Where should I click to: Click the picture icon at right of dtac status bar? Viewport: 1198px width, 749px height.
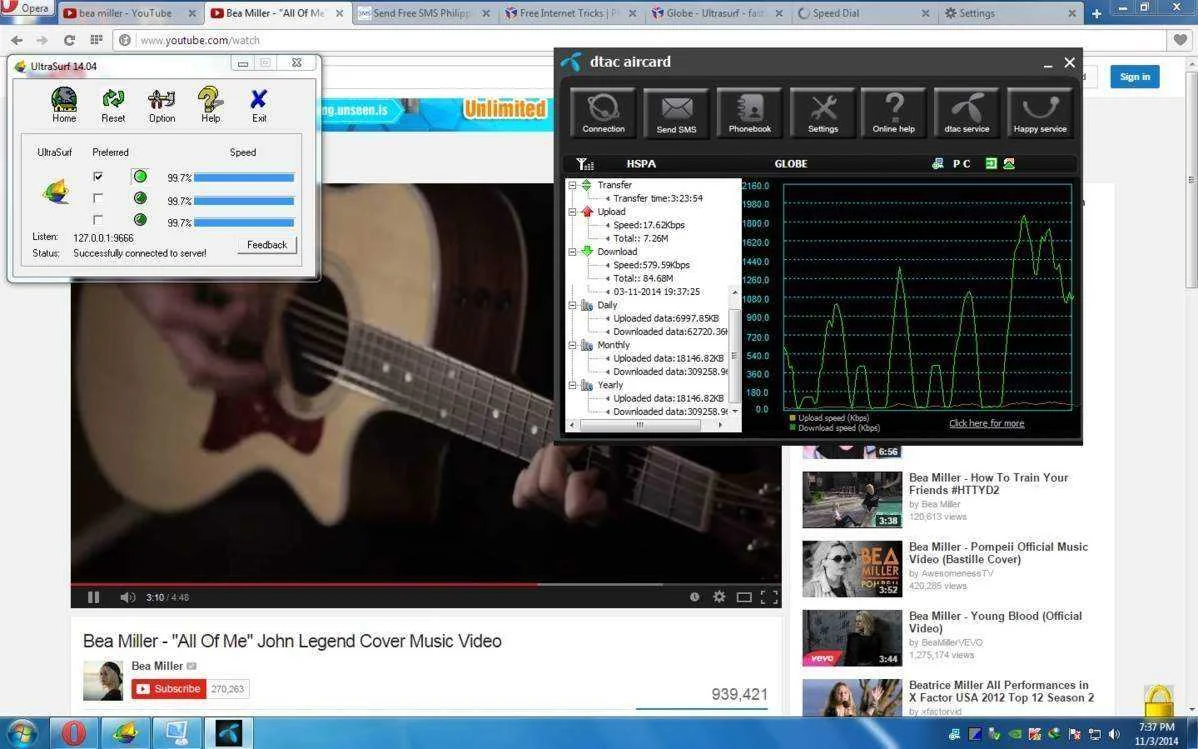click(1009, 164)
